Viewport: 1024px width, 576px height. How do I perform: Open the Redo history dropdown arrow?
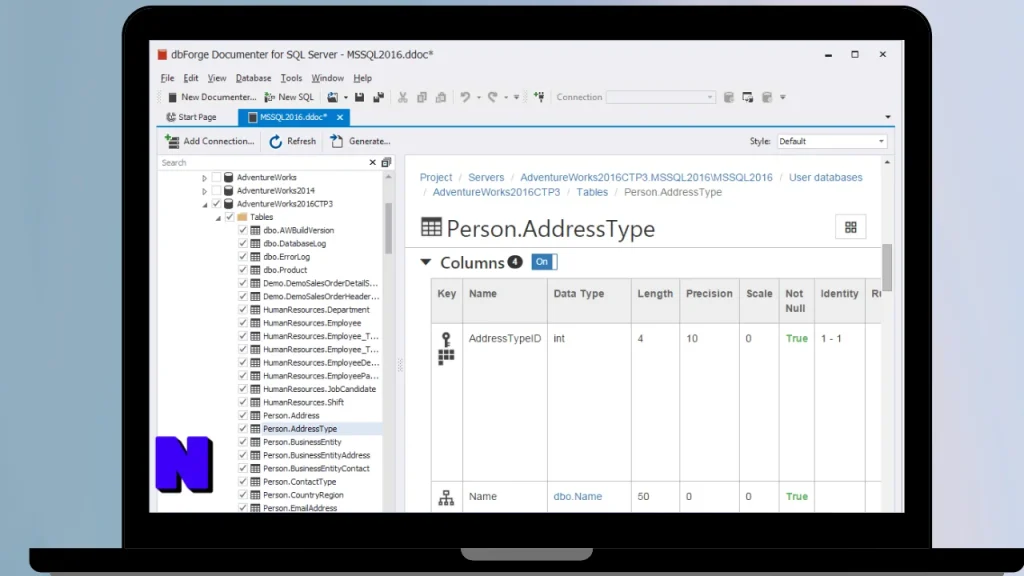pyautogui.click(x=505, y=97)
